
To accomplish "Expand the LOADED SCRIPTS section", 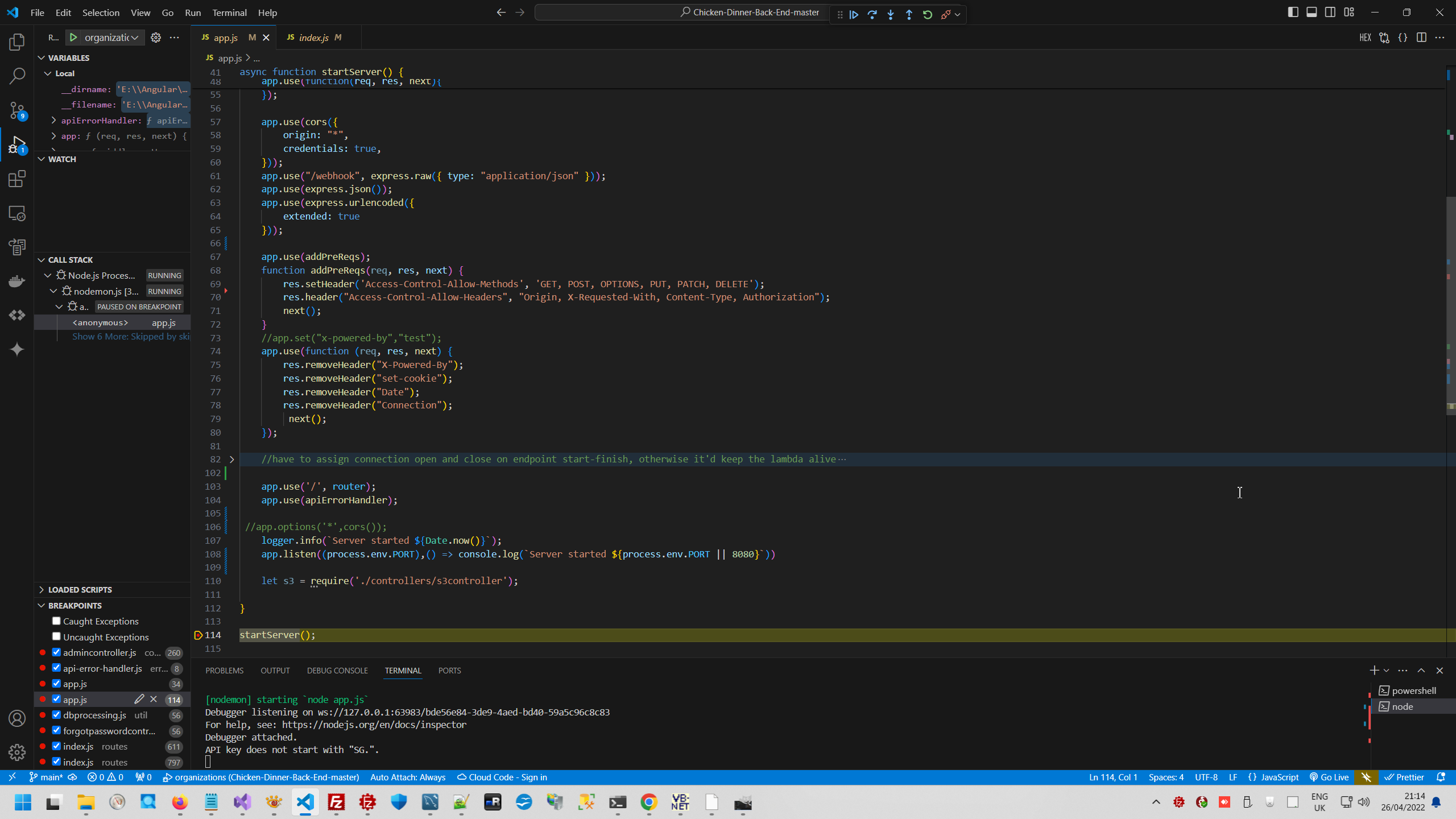I will tap(80, 590).
